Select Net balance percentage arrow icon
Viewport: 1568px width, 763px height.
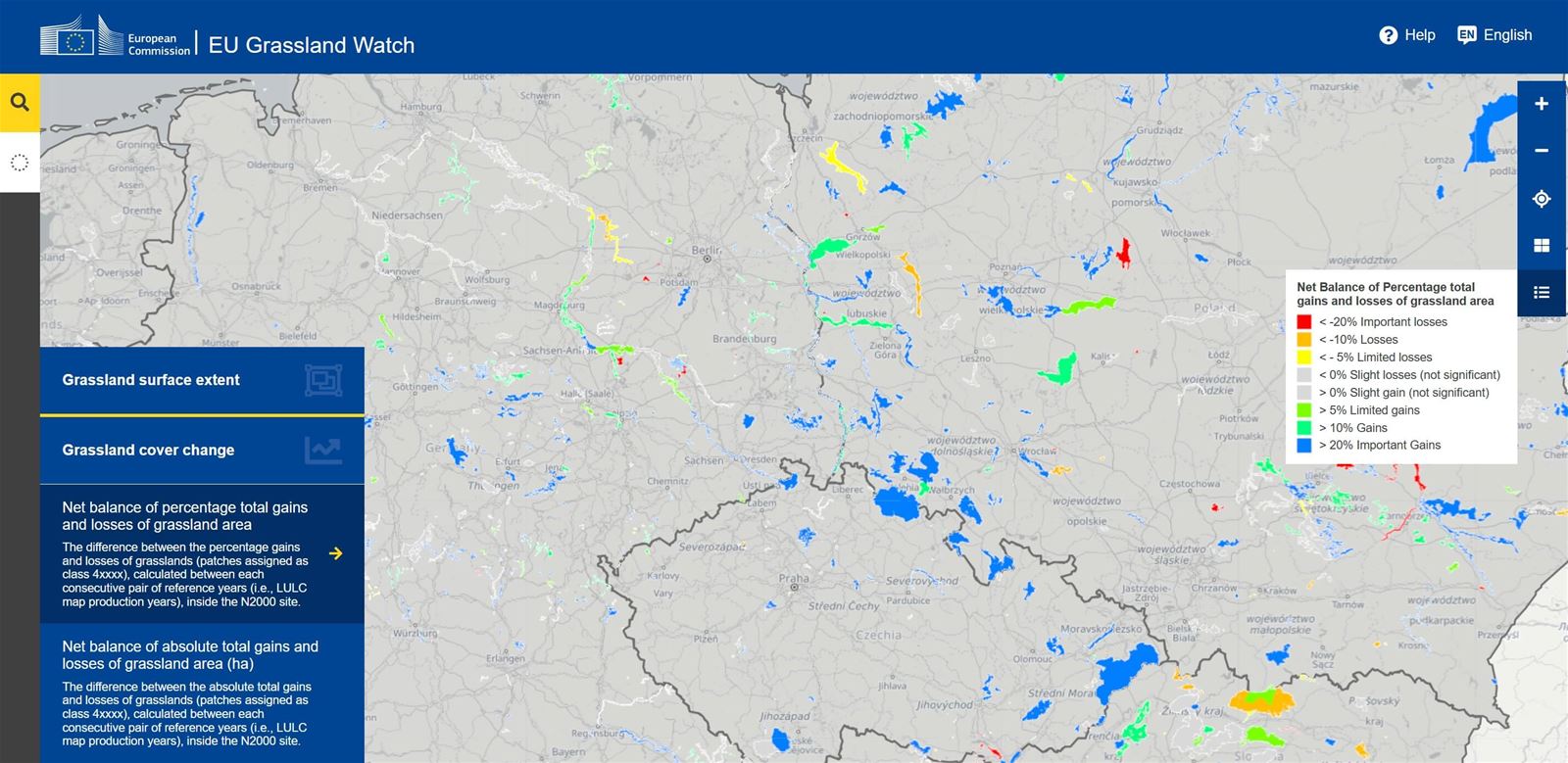click(x=336, y=553)
